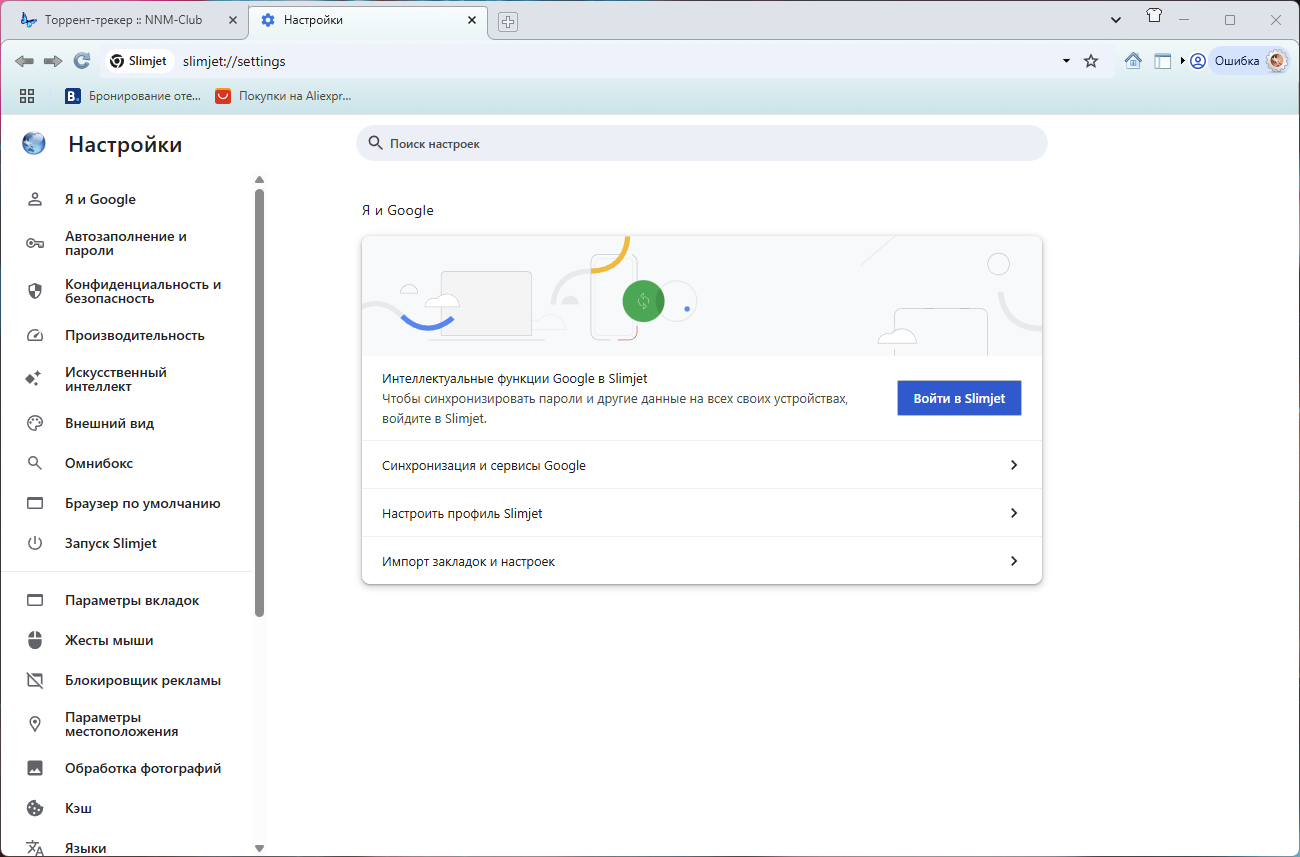This screenshot has width=1300, height=857.
Task: Click the window icon for Параметры вкладок
Action: click(35, 600)
